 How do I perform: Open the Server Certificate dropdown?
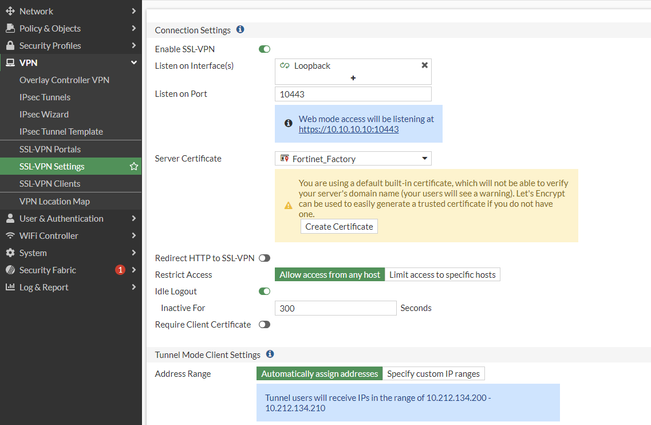[x=353, y=158]
